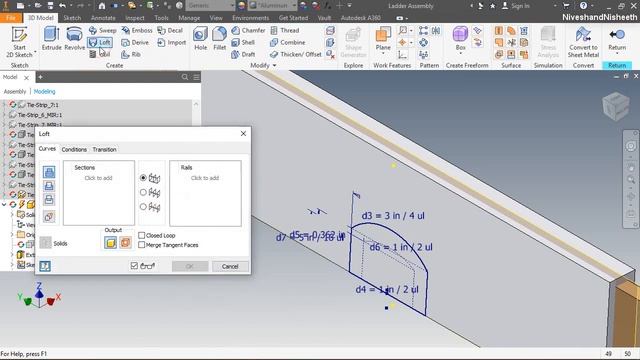Start a 2D Sketch
The height and width of the screenshot is (360, 640).
point(19,42)
